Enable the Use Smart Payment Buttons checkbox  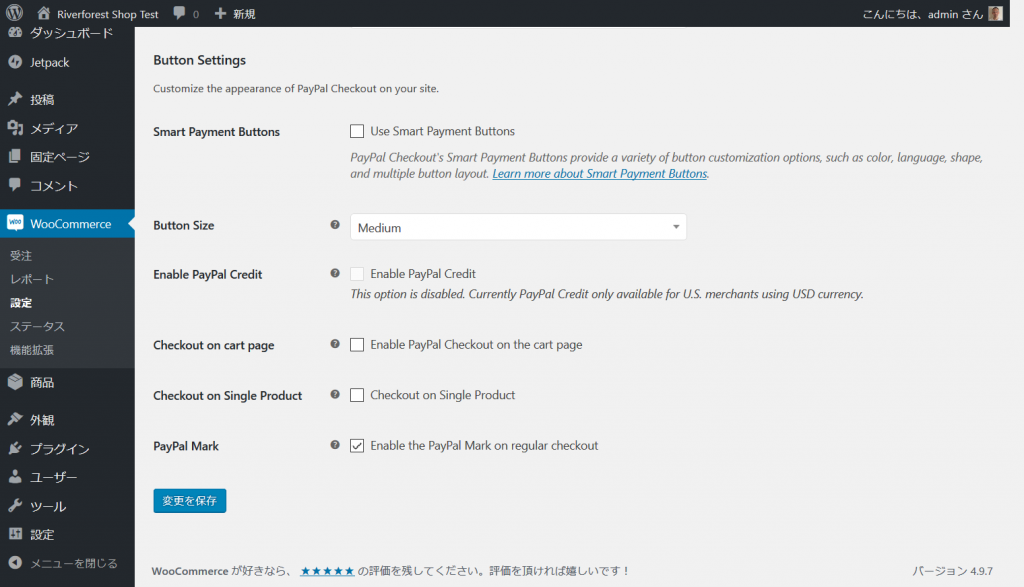[x=357, y=131]
